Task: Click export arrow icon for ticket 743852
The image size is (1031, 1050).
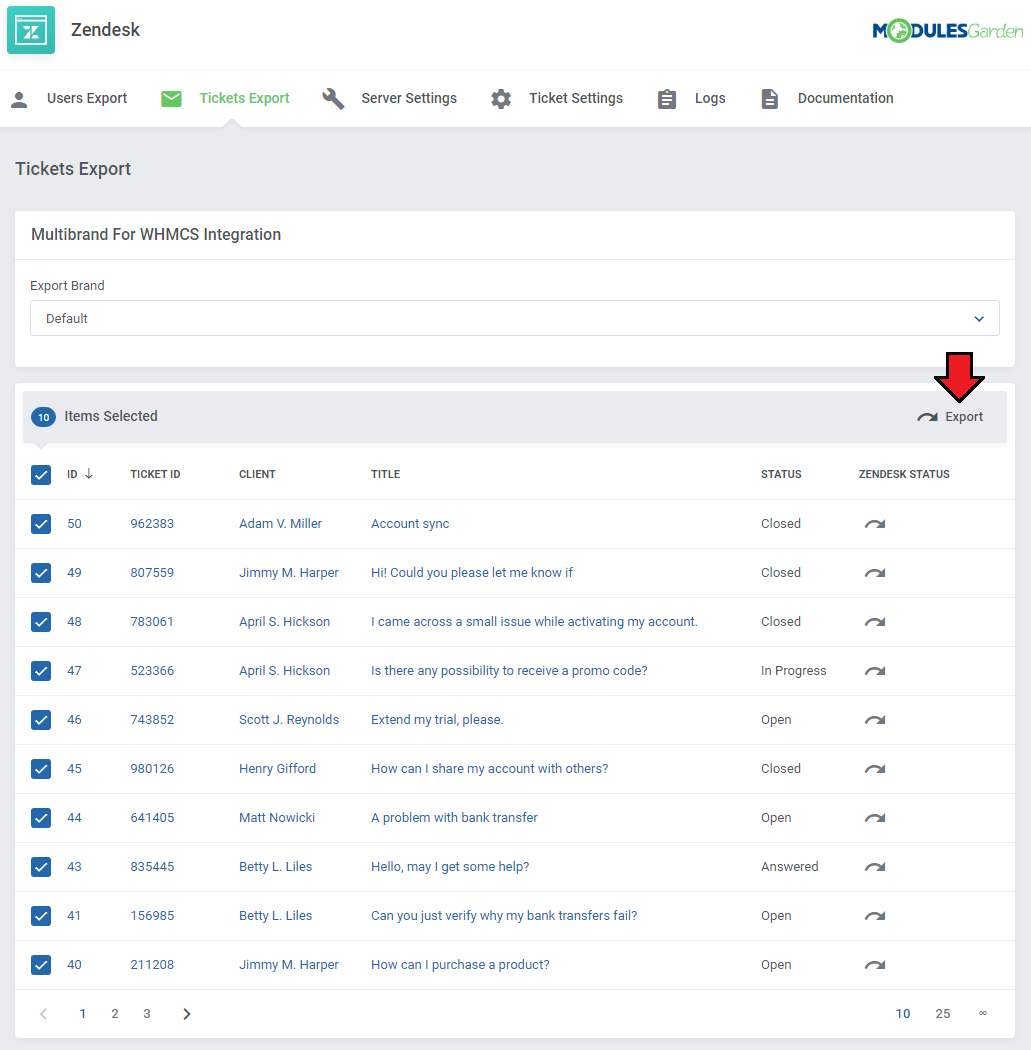Action: point(875,721)
